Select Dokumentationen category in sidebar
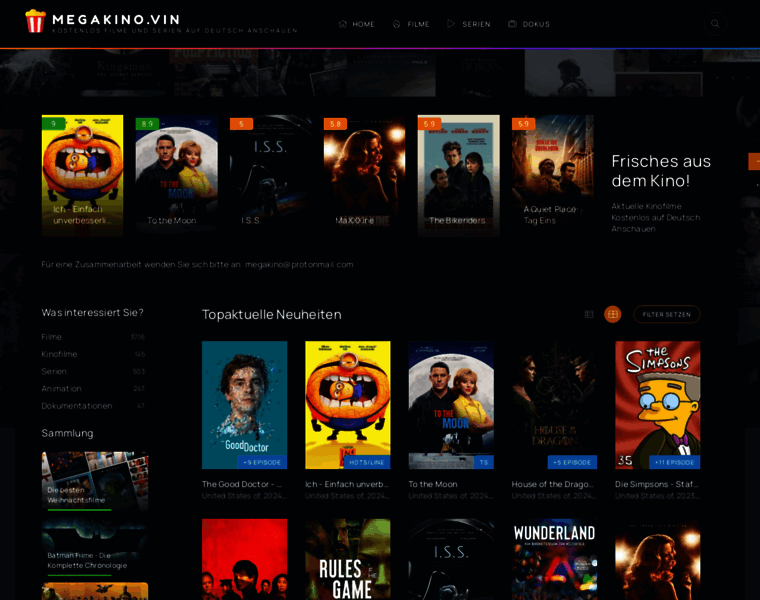Screen dimensions: 760x600 coord(93,406)
